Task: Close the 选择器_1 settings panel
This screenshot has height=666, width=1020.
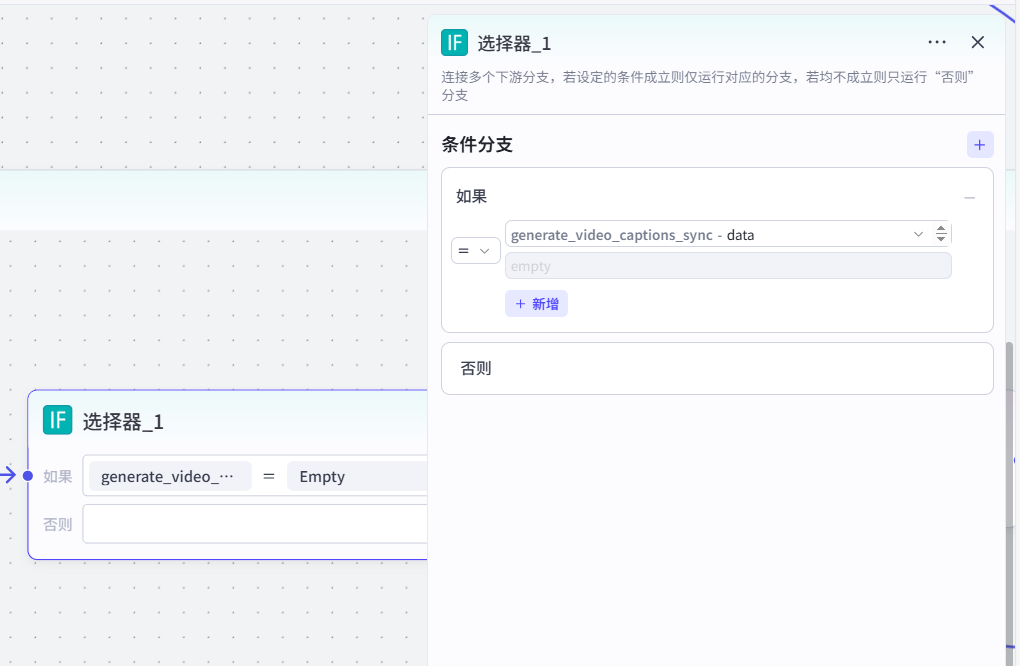Action: (x=978, y=42)
